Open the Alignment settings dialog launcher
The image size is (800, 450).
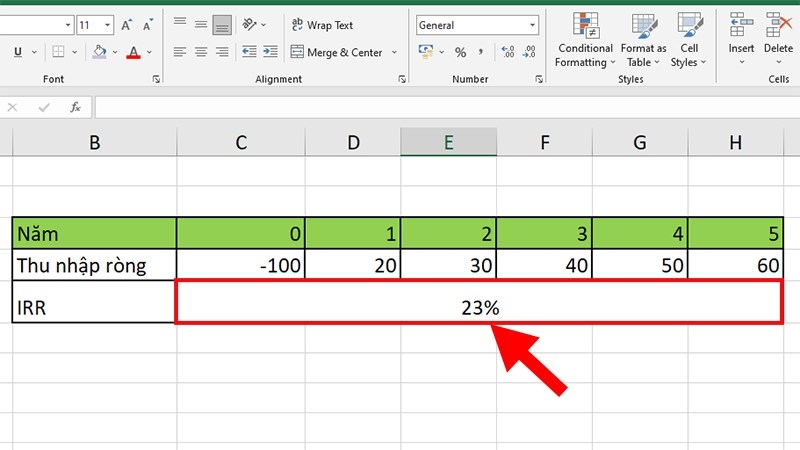click(x=402, y=79)
